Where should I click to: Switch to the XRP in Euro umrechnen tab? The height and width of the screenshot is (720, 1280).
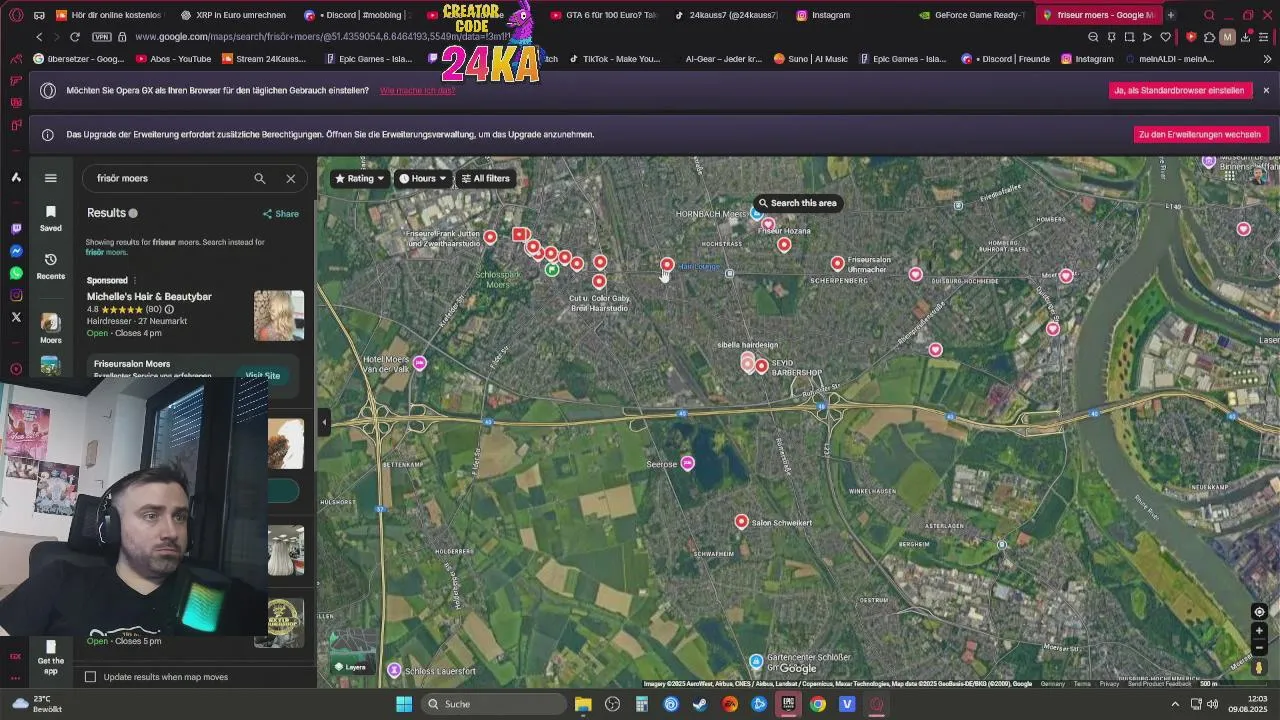pos(232,15)
